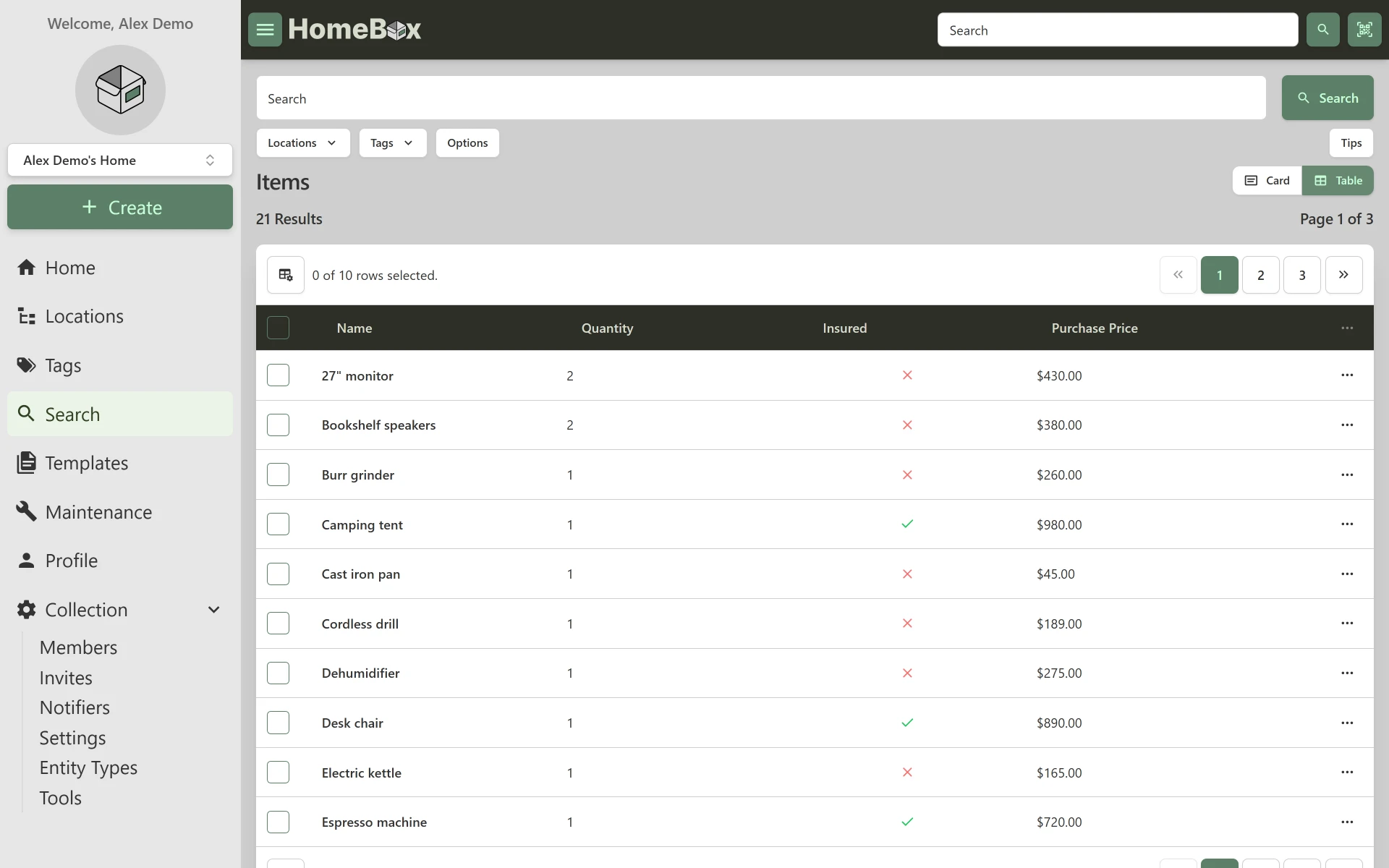Check the Dehumidifier row checkbox
Viewport: 1389px width, 868px height.
[278, 673]
